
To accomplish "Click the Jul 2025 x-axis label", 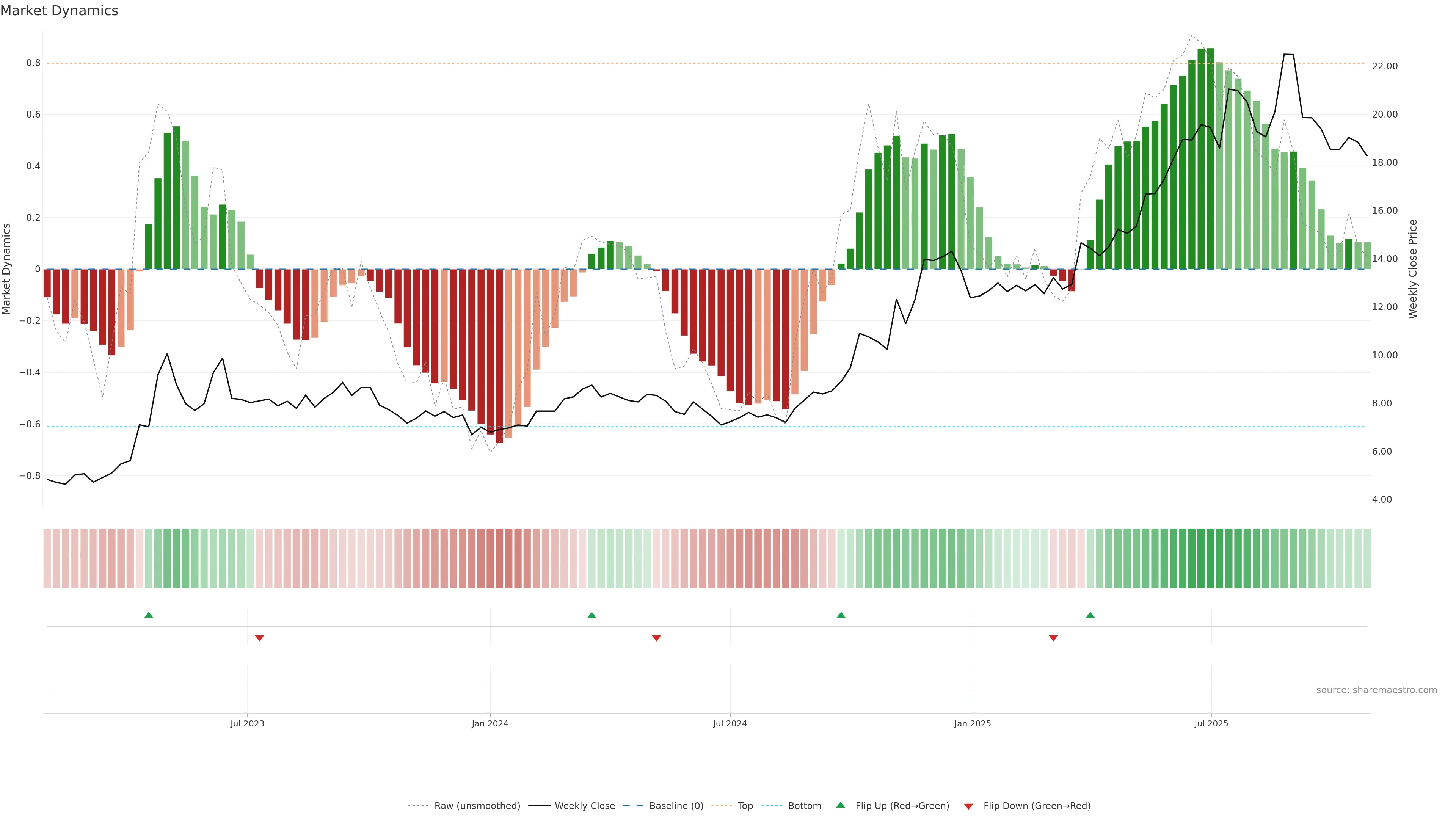I will tap(1211, 723).
